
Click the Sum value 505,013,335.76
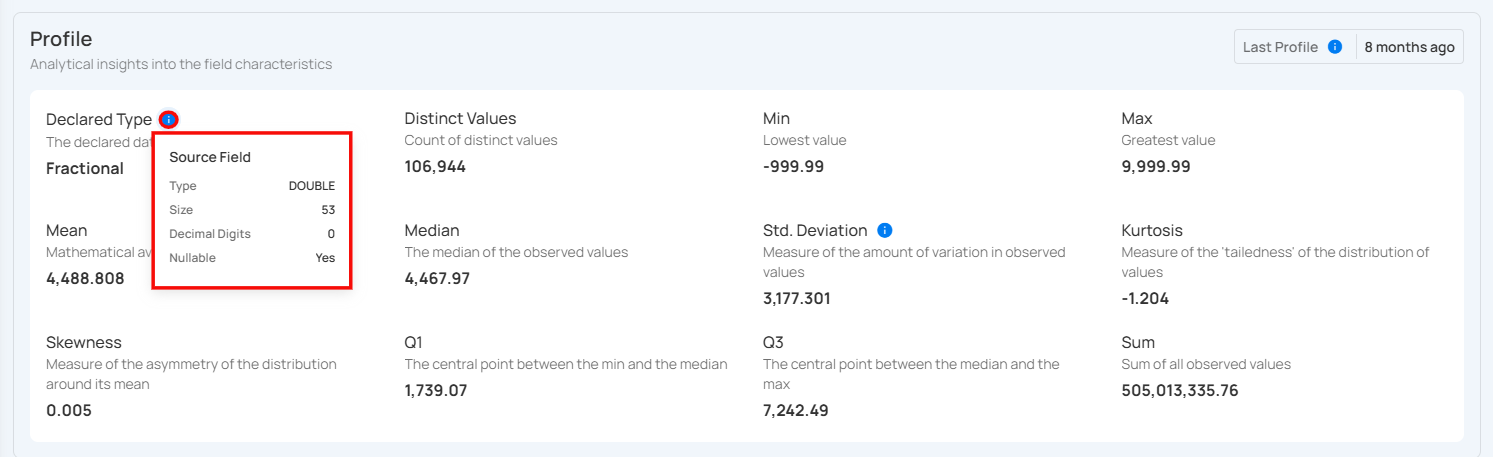coord(1180,390)
